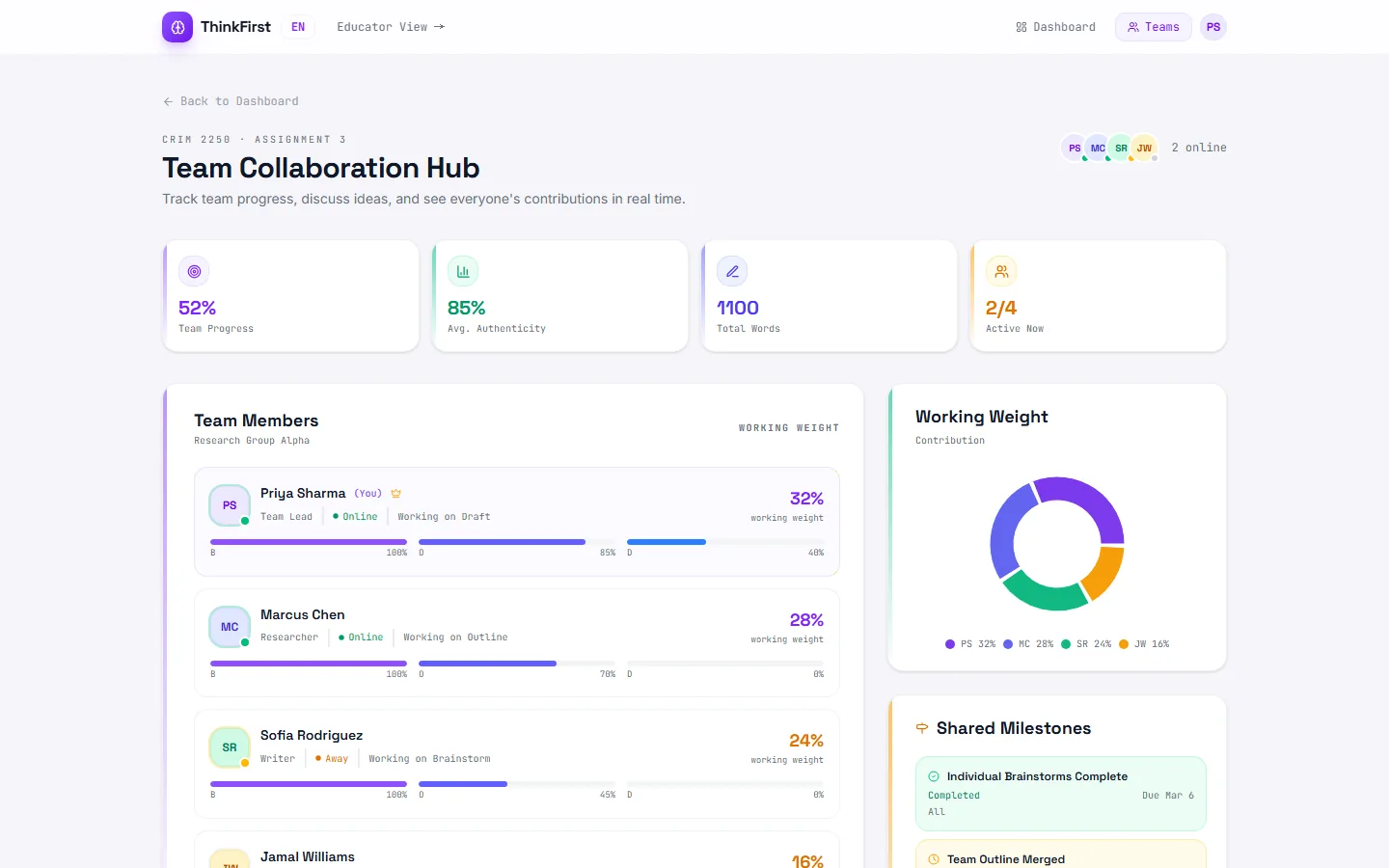The width and height of the screenshot is (1389, 868).
Task: Click the purple PS 32% legend dot
Action: pos(950,644)
